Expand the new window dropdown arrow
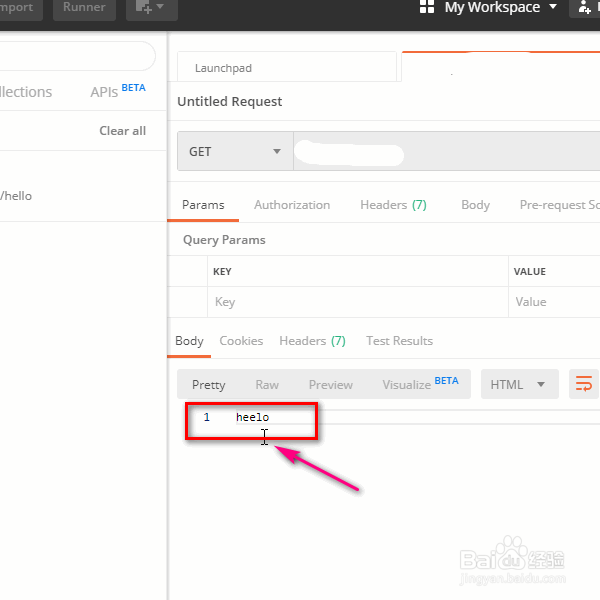 pyautogui.click(x=160, y=7)
